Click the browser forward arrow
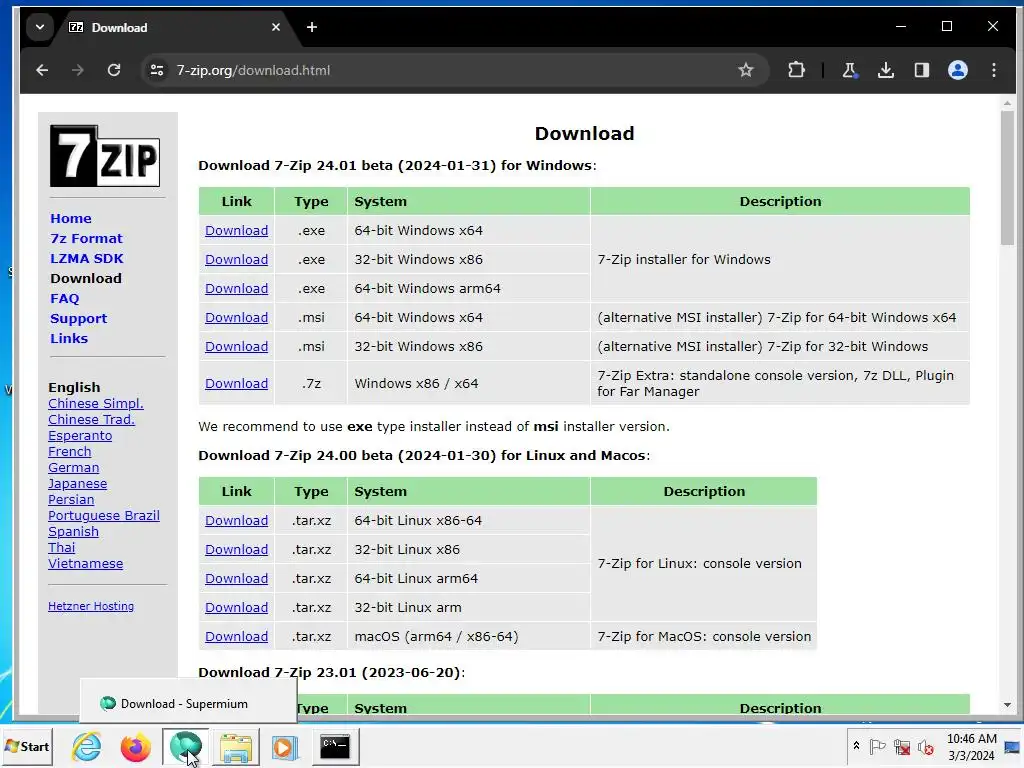The width and height of the screenshot is (1024, 768). [78, 70]
